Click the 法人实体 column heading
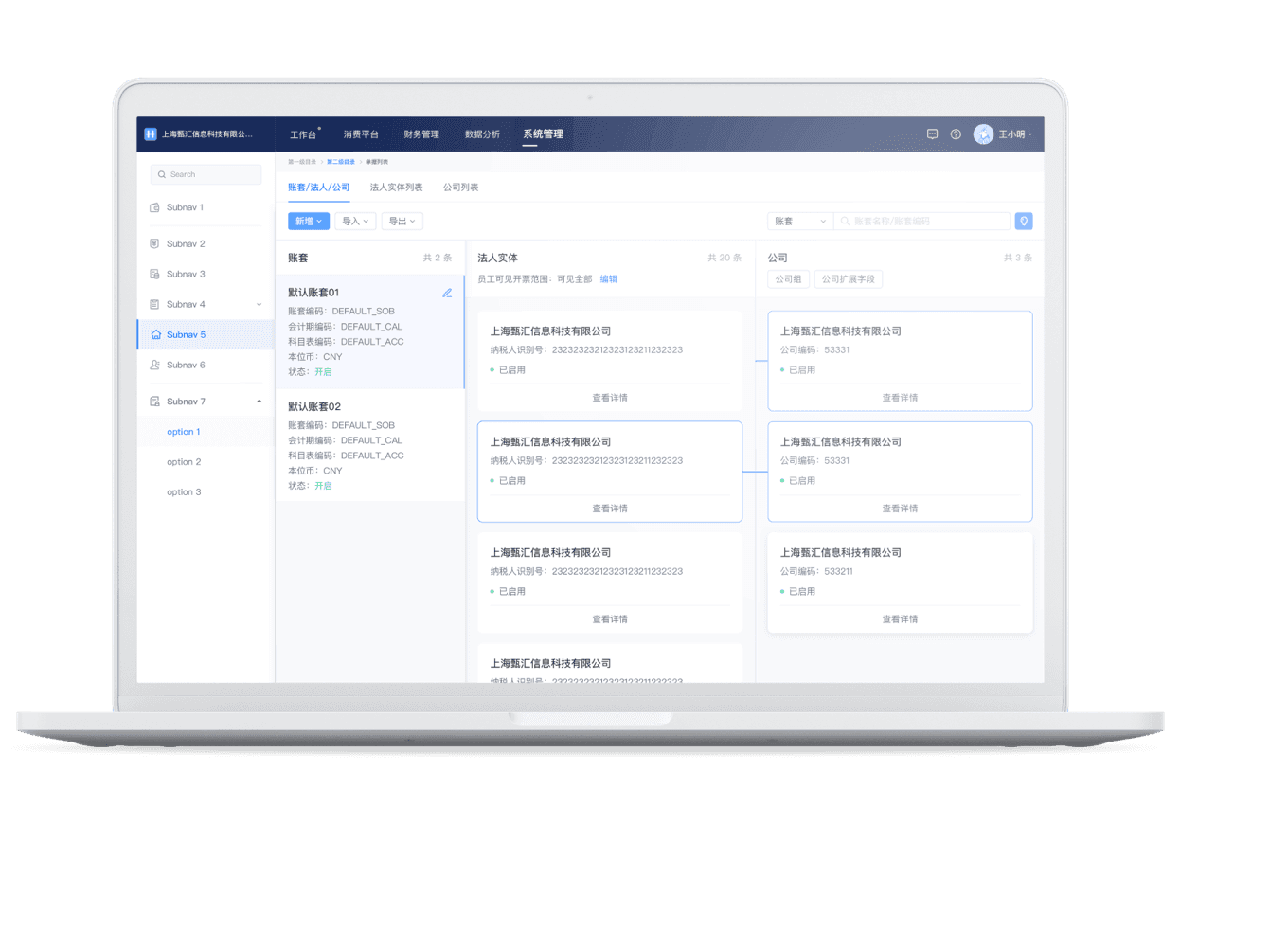1288x947 pixels. [x=497, y=258]
